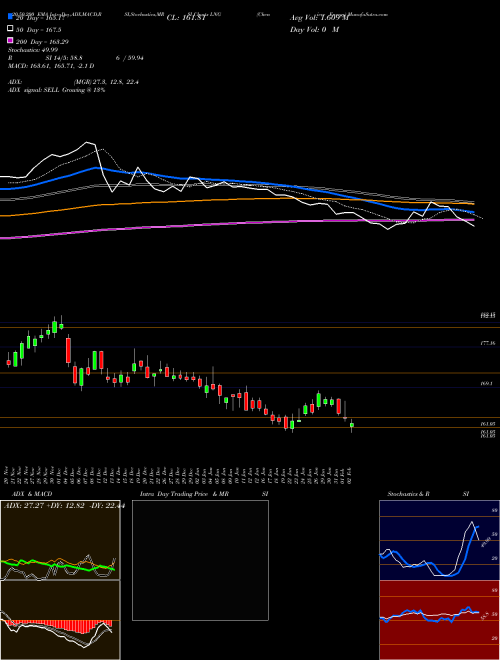Click the blue 20 Day legend swatch
This screenshot has height=660, width=500.
point(11,16)
